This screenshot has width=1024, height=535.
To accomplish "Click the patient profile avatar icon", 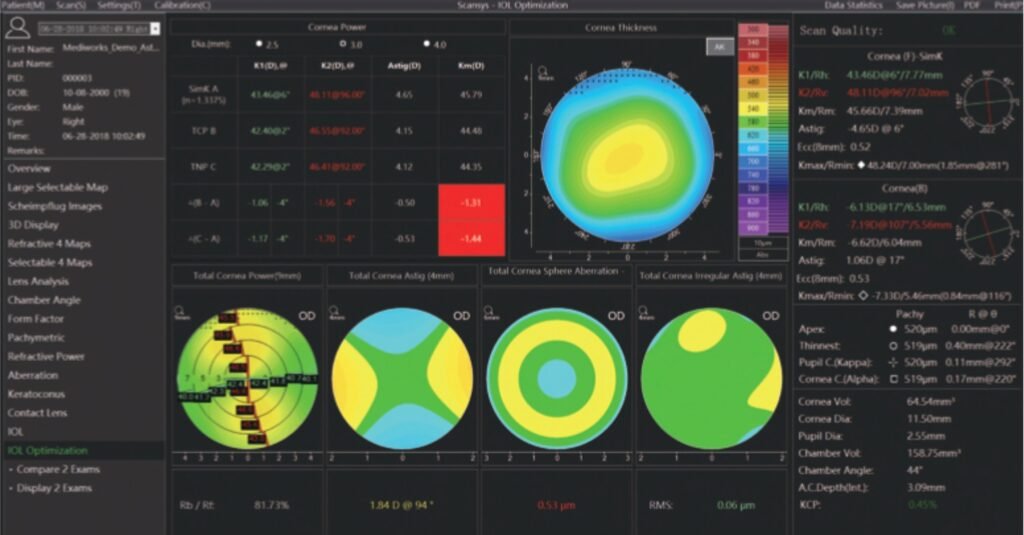I will click(17, 29).
